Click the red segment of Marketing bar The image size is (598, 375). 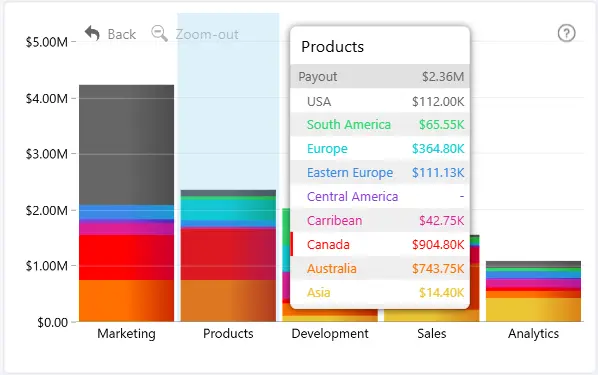[127, 258]
